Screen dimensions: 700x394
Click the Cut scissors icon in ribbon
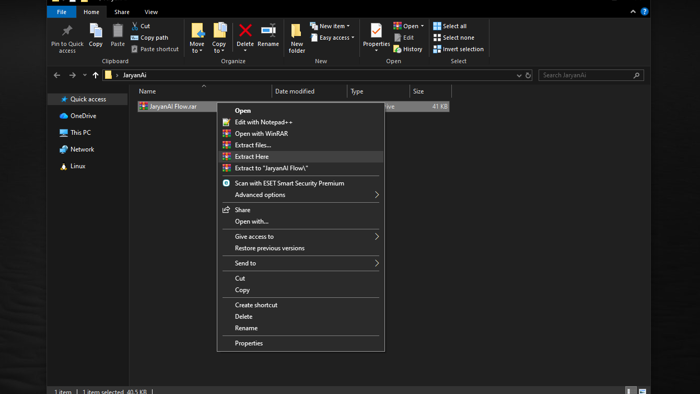(x=135, y=26)
